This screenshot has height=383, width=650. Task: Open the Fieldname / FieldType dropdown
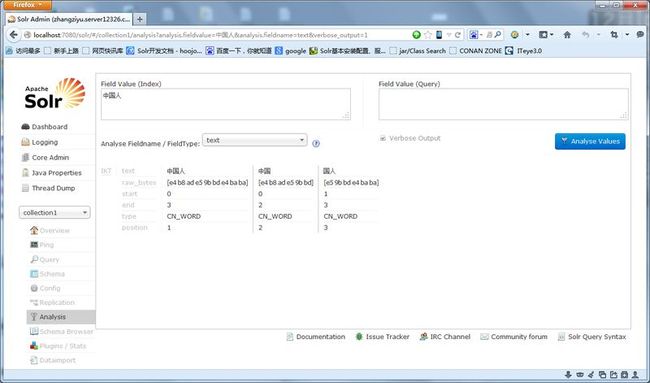255,140
